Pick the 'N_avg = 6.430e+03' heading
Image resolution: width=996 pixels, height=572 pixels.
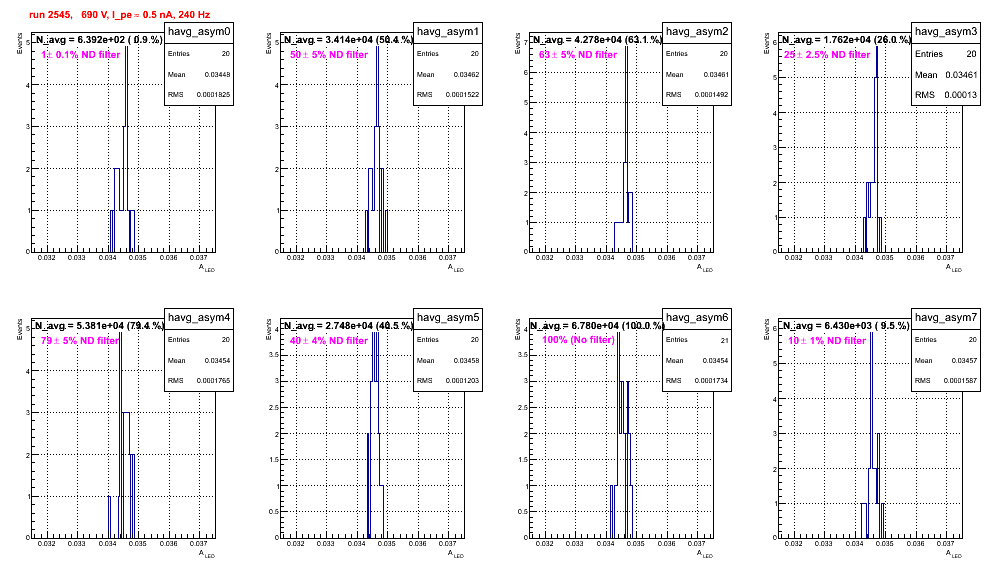tap(846, 325)
